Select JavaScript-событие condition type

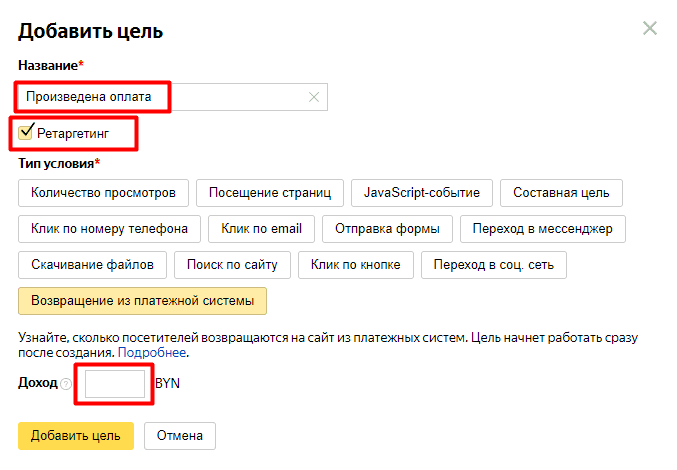[421, 192]
